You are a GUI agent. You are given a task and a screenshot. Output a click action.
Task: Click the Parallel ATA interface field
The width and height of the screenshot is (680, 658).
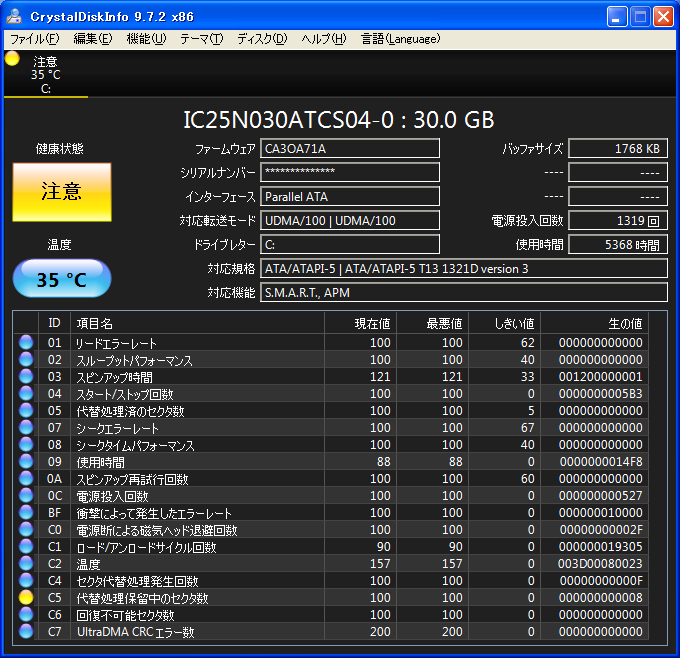click(x=350, y=196)
